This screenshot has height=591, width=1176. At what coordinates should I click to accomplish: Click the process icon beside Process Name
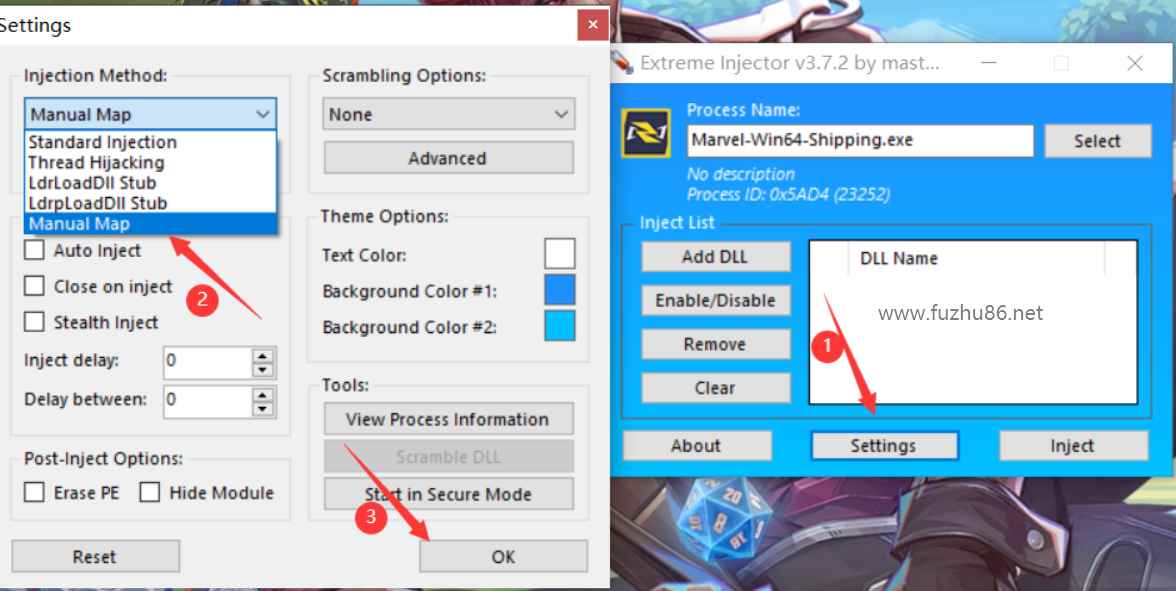tap(646, 134)
